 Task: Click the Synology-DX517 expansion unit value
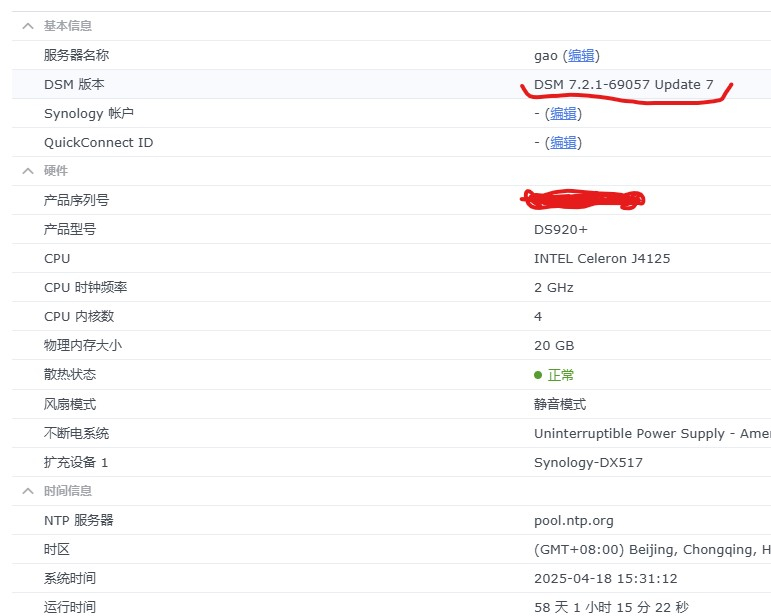(588, 463)
